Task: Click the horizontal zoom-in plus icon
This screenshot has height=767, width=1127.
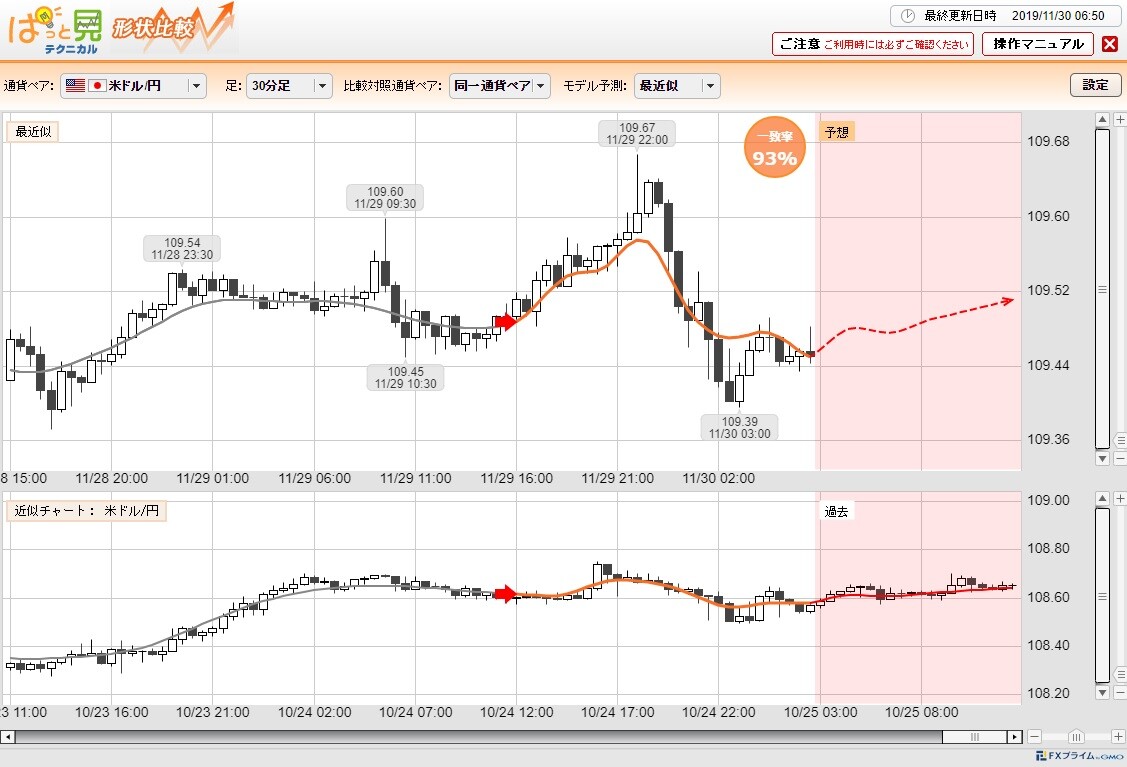Action: [1118, 736]
